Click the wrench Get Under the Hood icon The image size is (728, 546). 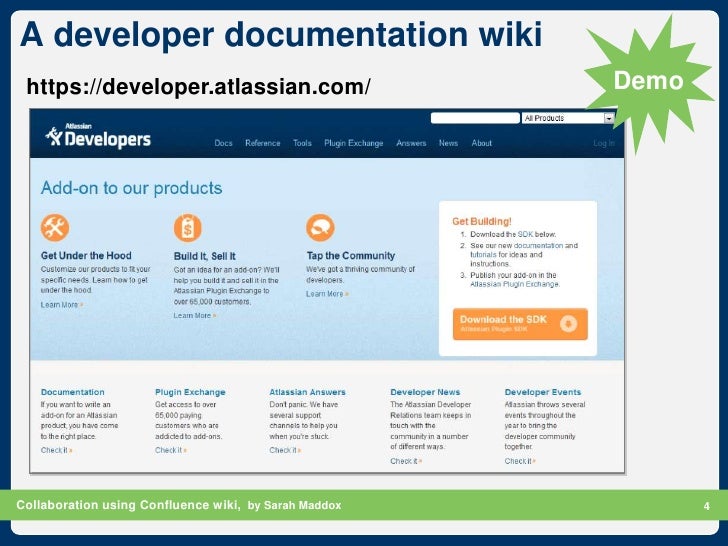(x=55, y=228)
